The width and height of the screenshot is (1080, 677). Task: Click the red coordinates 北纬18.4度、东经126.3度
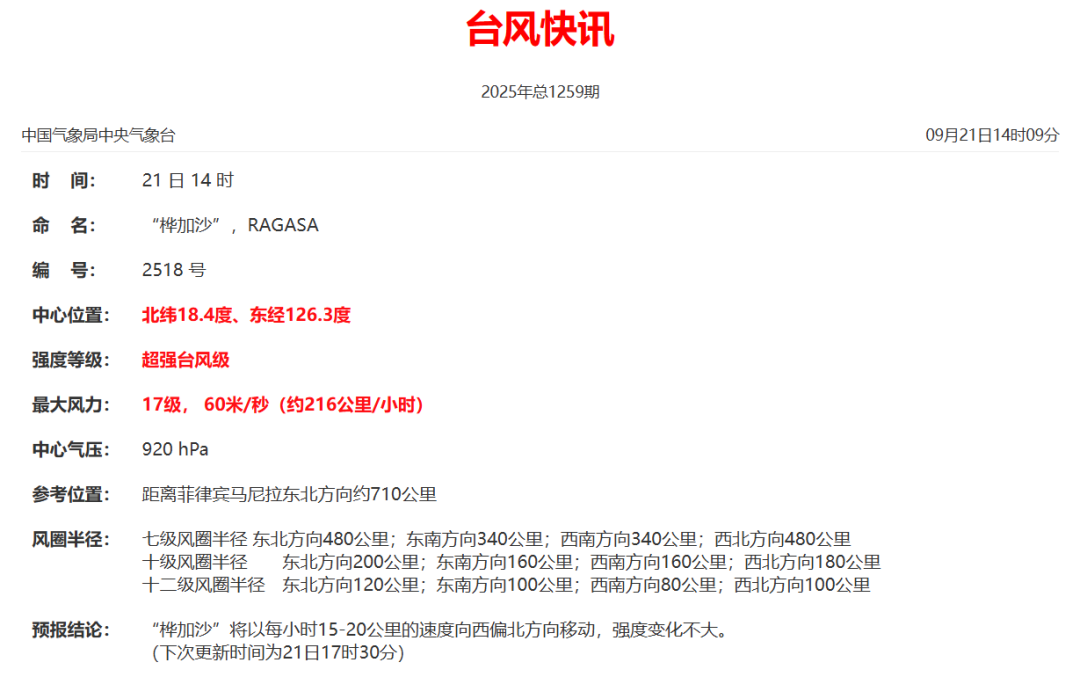point(246,315)
